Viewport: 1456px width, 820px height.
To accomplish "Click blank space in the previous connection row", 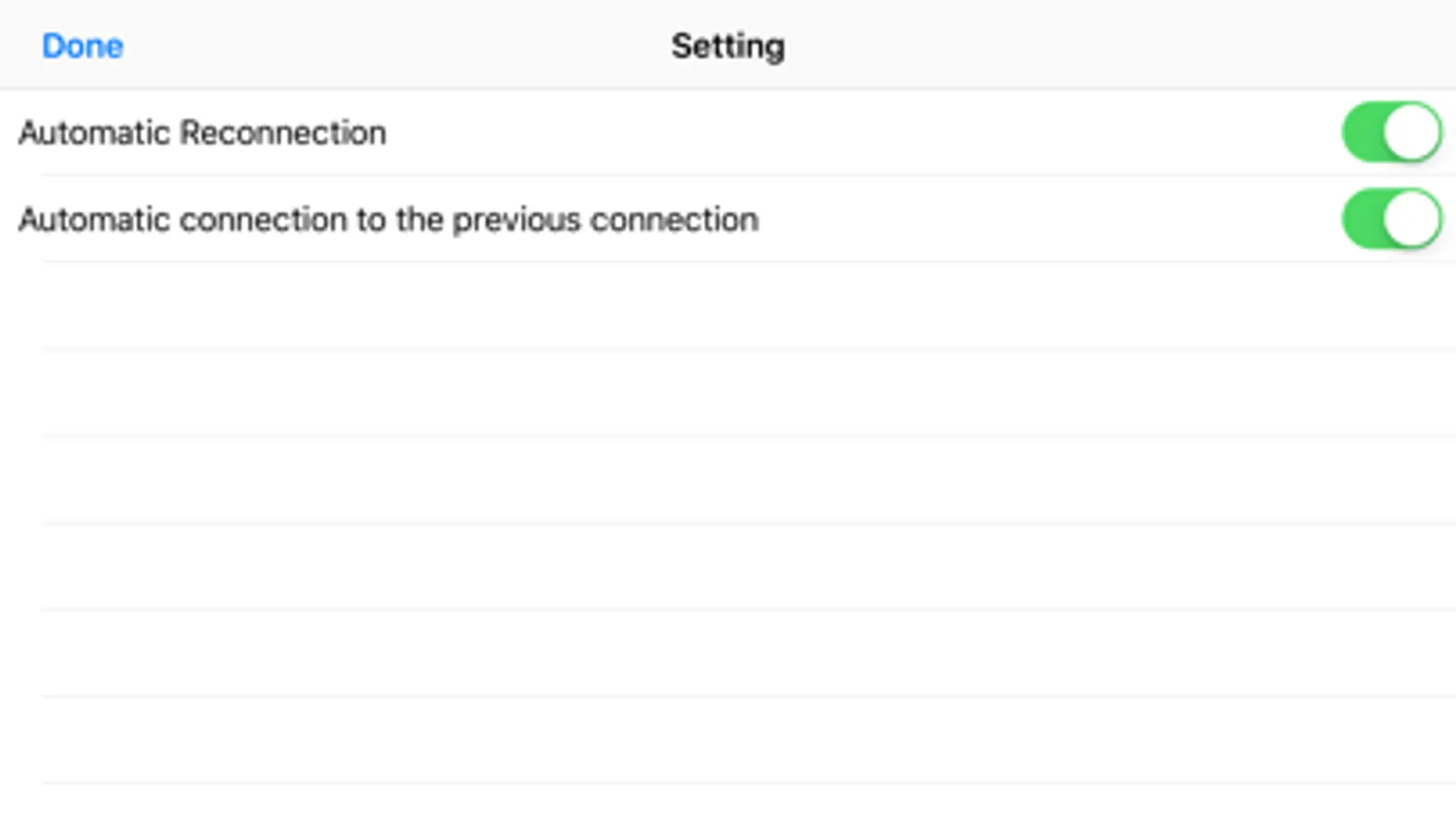I will coord(1047,220).
